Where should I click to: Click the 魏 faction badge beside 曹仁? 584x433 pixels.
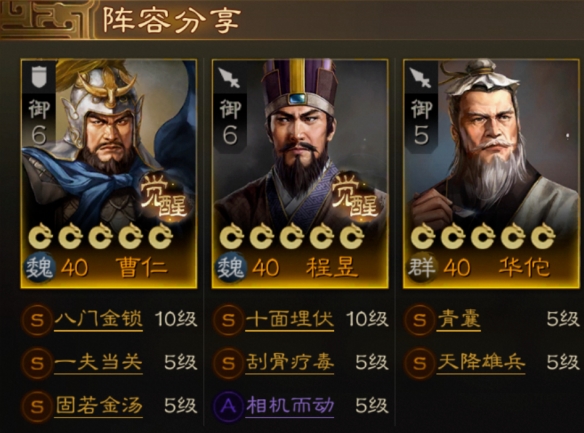click(x=40, y=268)
